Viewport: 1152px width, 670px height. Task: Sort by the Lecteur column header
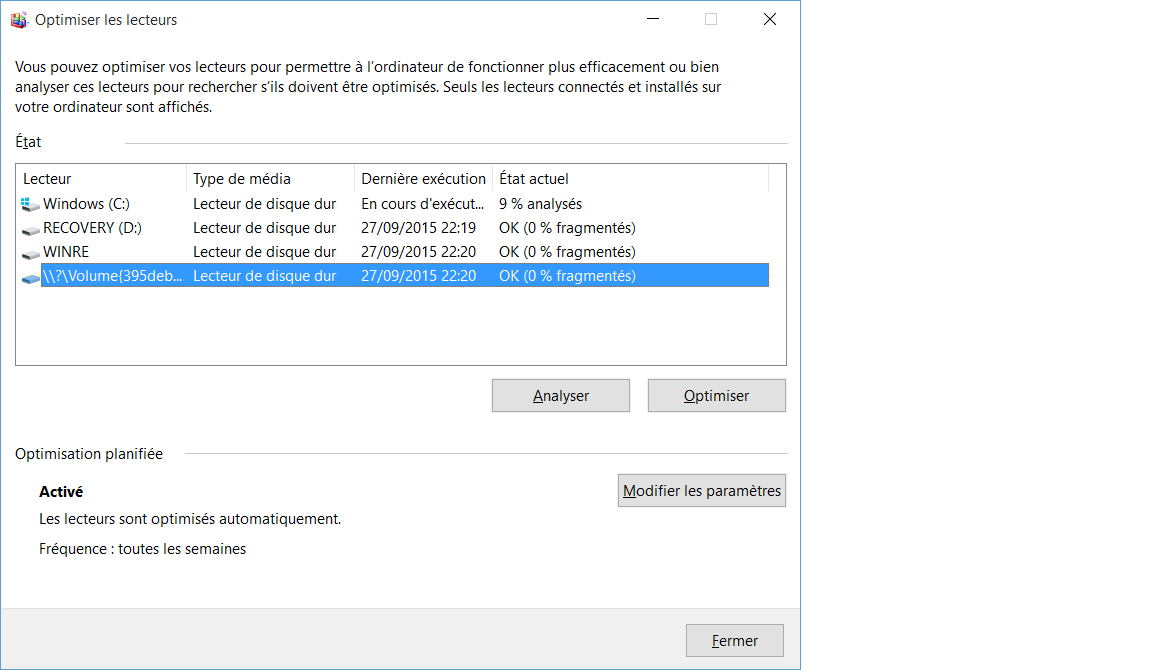101,179
